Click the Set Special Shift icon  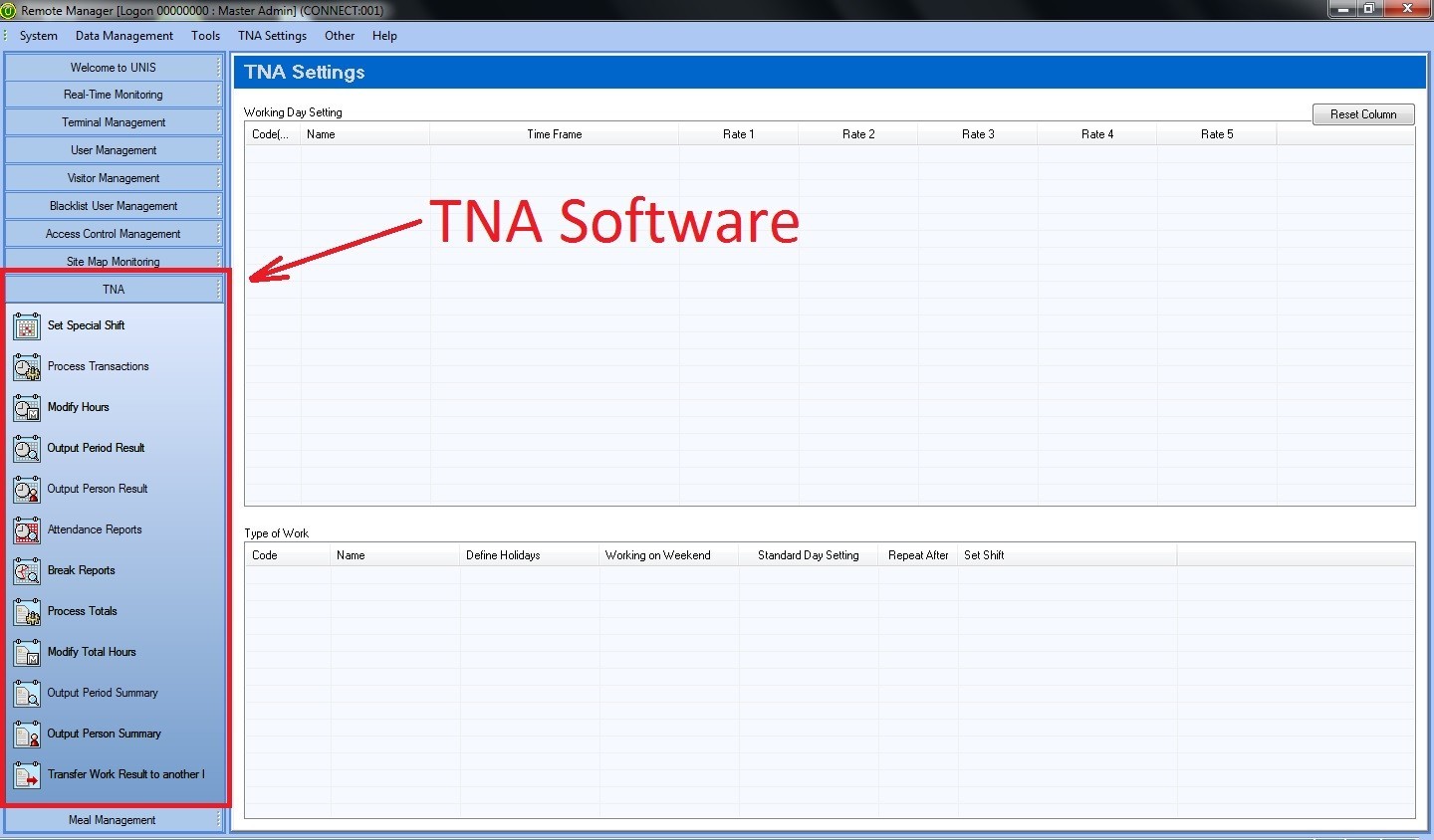tap(27, 326)
